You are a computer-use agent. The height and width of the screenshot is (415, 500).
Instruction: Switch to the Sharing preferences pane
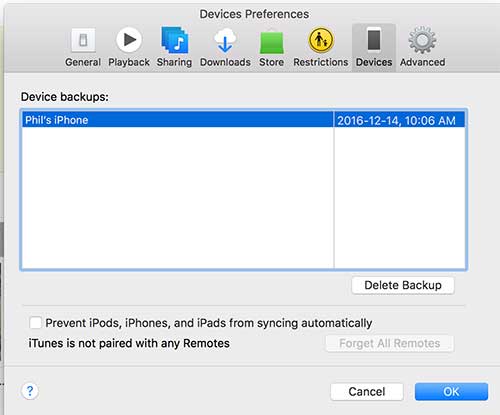click(x=174, y=47)
